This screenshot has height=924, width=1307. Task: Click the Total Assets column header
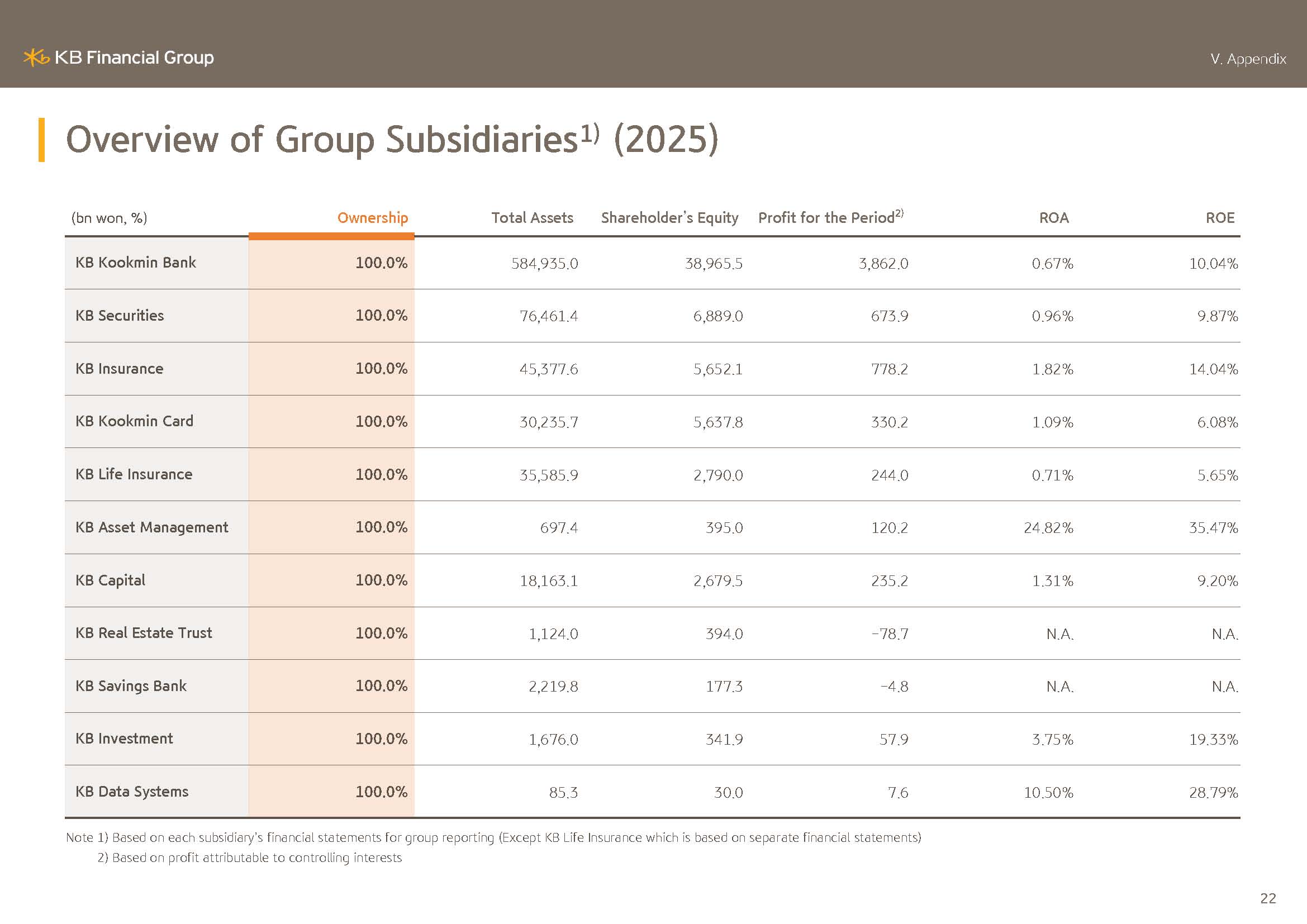pyautogui.click(x=533, y=218)
